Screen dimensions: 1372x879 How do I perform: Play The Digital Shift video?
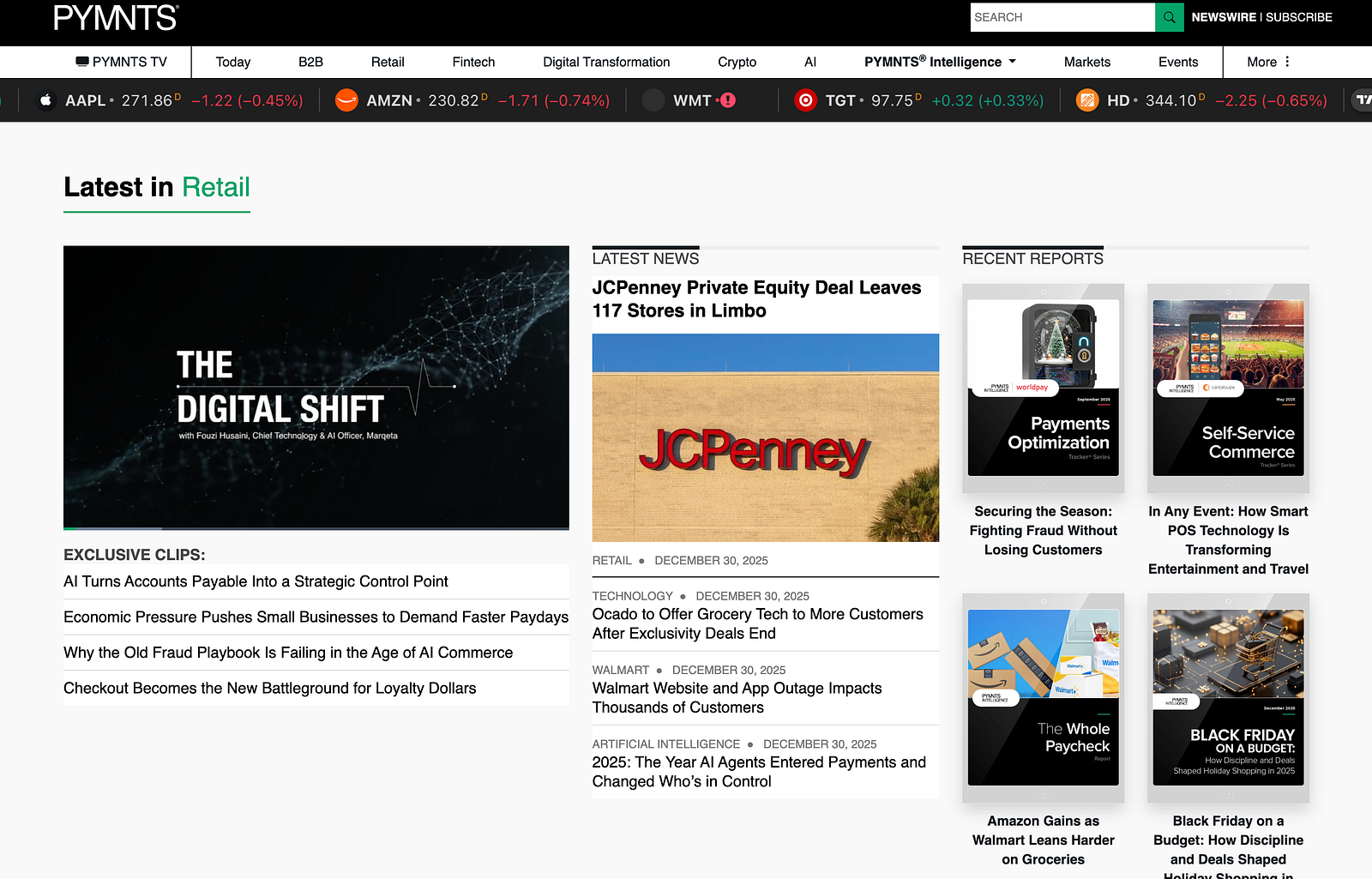[316, 387]
